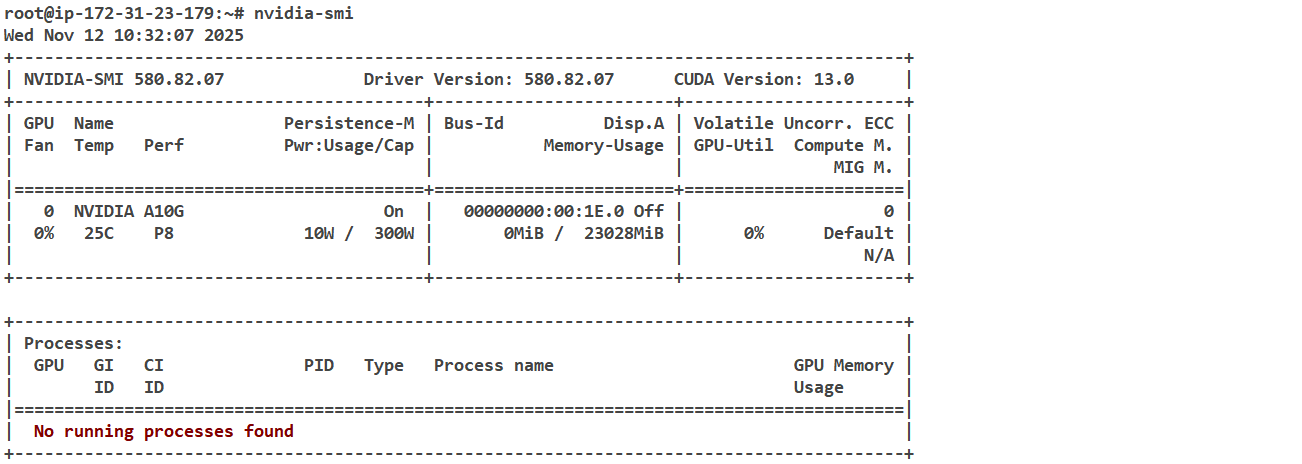The height and width of the screenshot is (464, 1302).
Task: Click the root@ip-172-31-23-179 shell prompt
Action: [118, 13]
